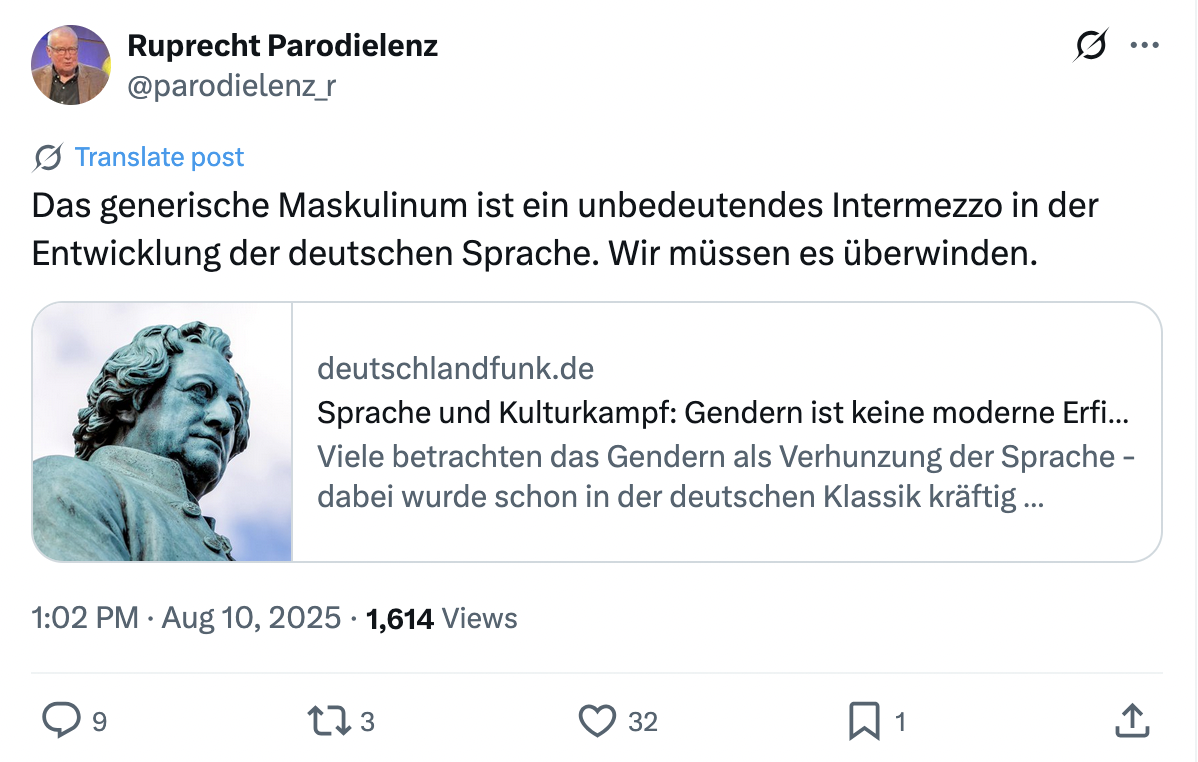Click the reply speech bubble icon
The image size is (1198, 762).
tap(62, 720)
